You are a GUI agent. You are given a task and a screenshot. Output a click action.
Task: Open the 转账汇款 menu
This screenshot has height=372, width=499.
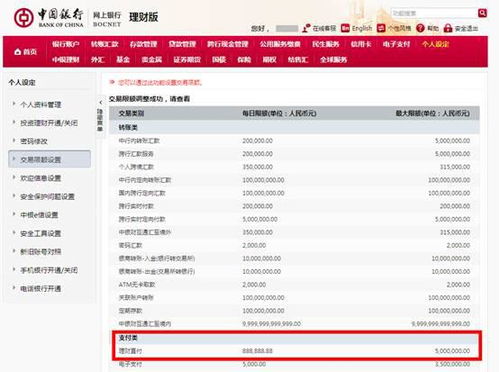[105, 44]
